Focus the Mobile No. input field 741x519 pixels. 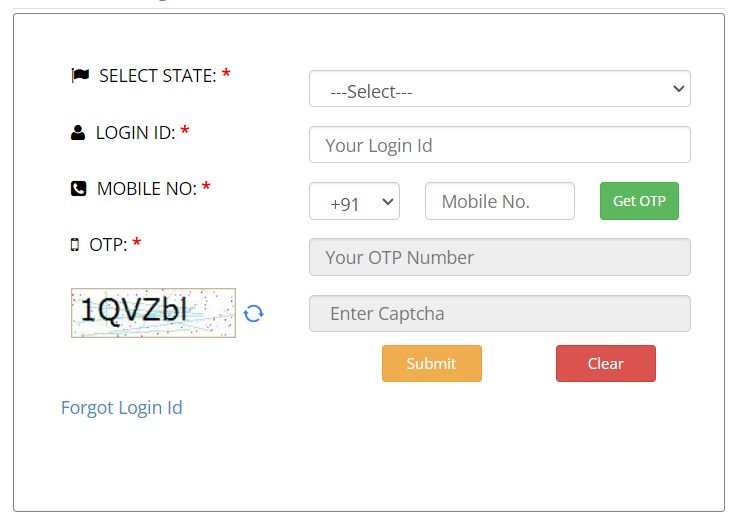point(499,201)
